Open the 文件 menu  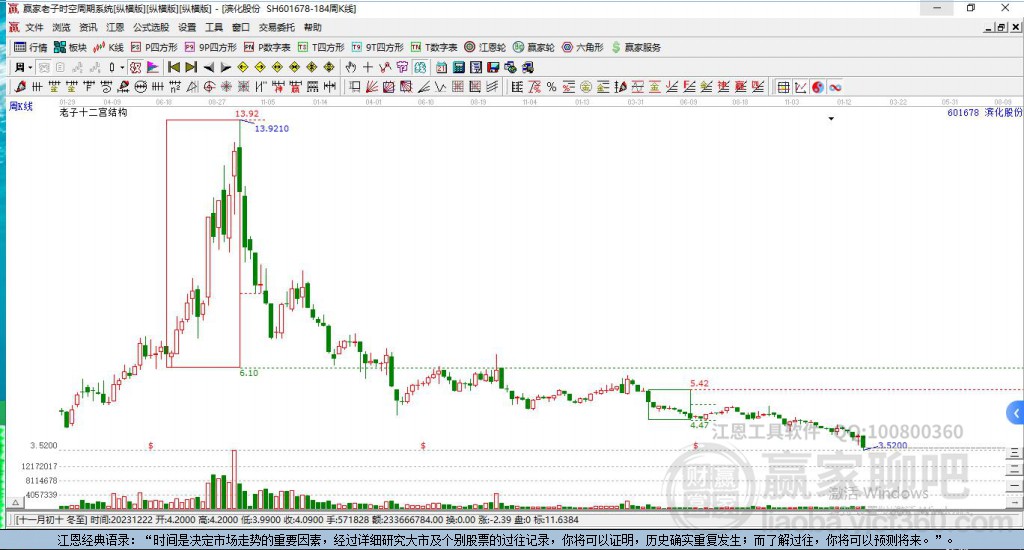click(x=34, y=27)
